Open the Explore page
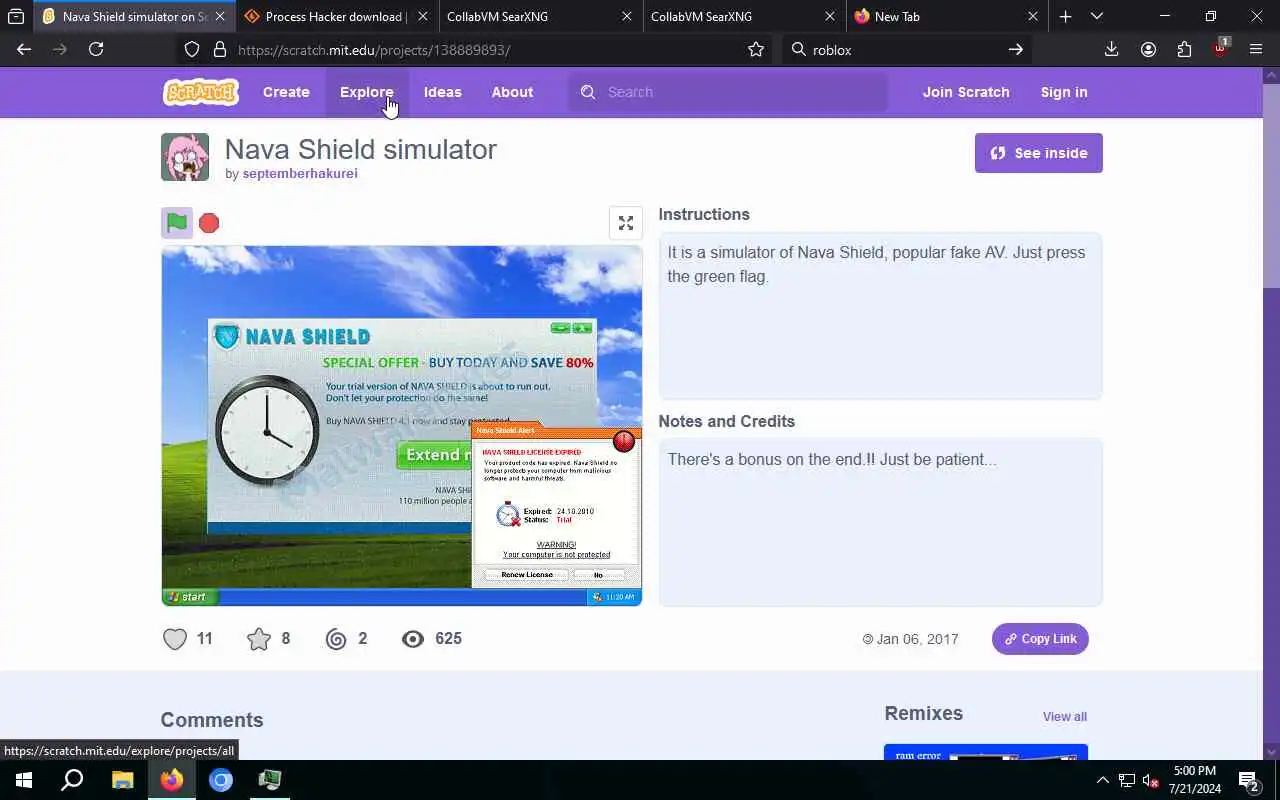 pyautogui.click(x=367, y=92)
